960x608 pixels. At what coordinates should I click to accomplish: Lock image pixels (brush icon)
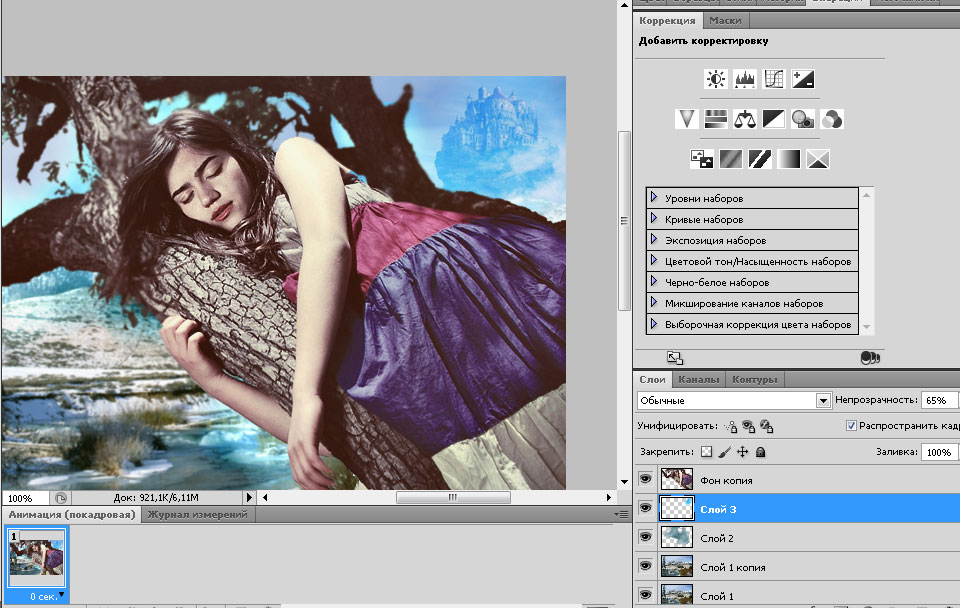coord(724,452)
